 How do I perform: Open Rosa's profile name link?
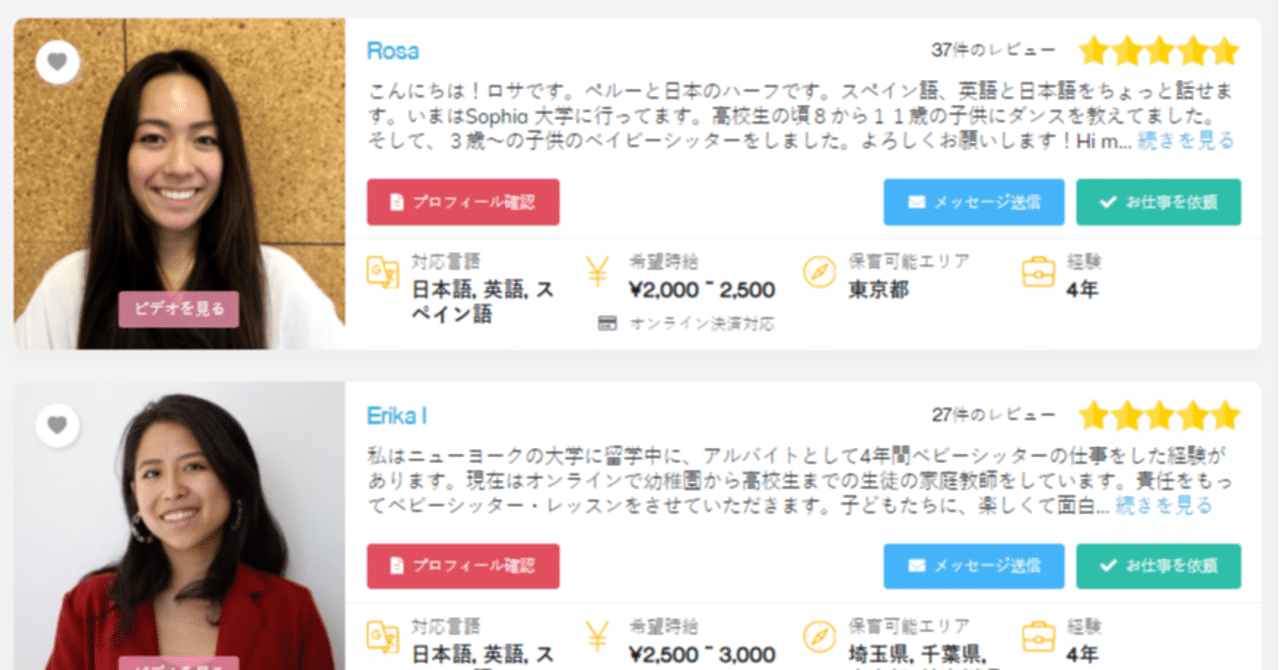(x=393, y=51)
